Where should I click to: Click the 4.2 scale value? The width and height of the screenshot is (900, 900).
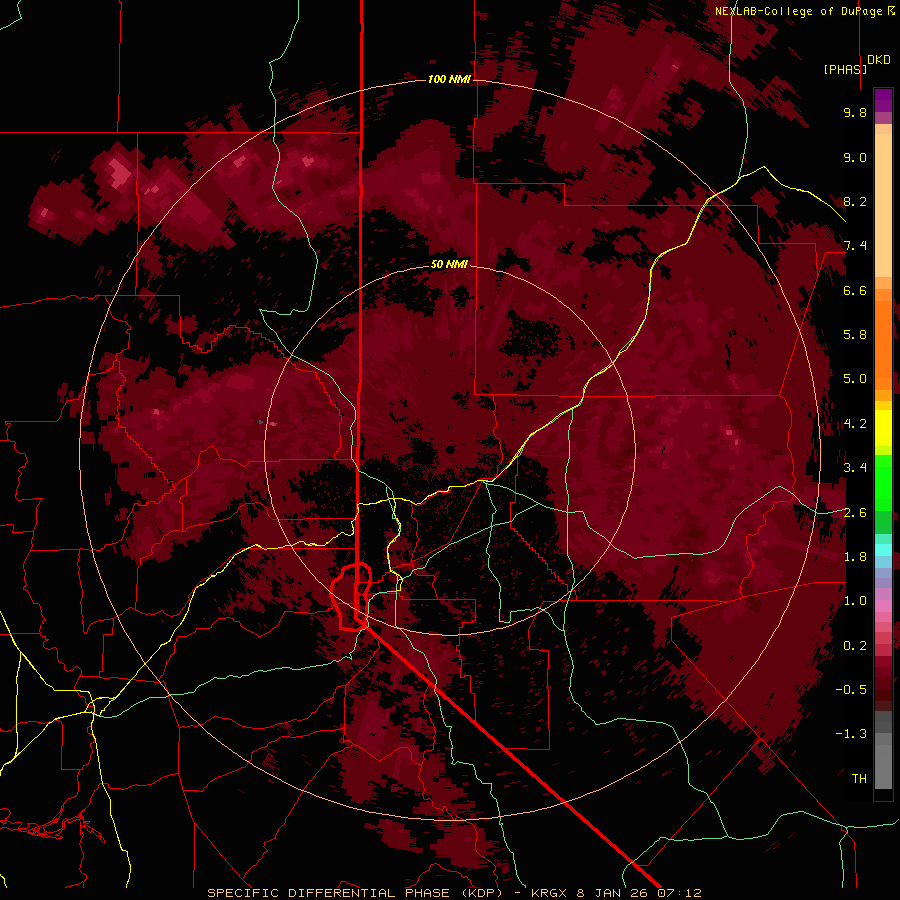[855, 424]
